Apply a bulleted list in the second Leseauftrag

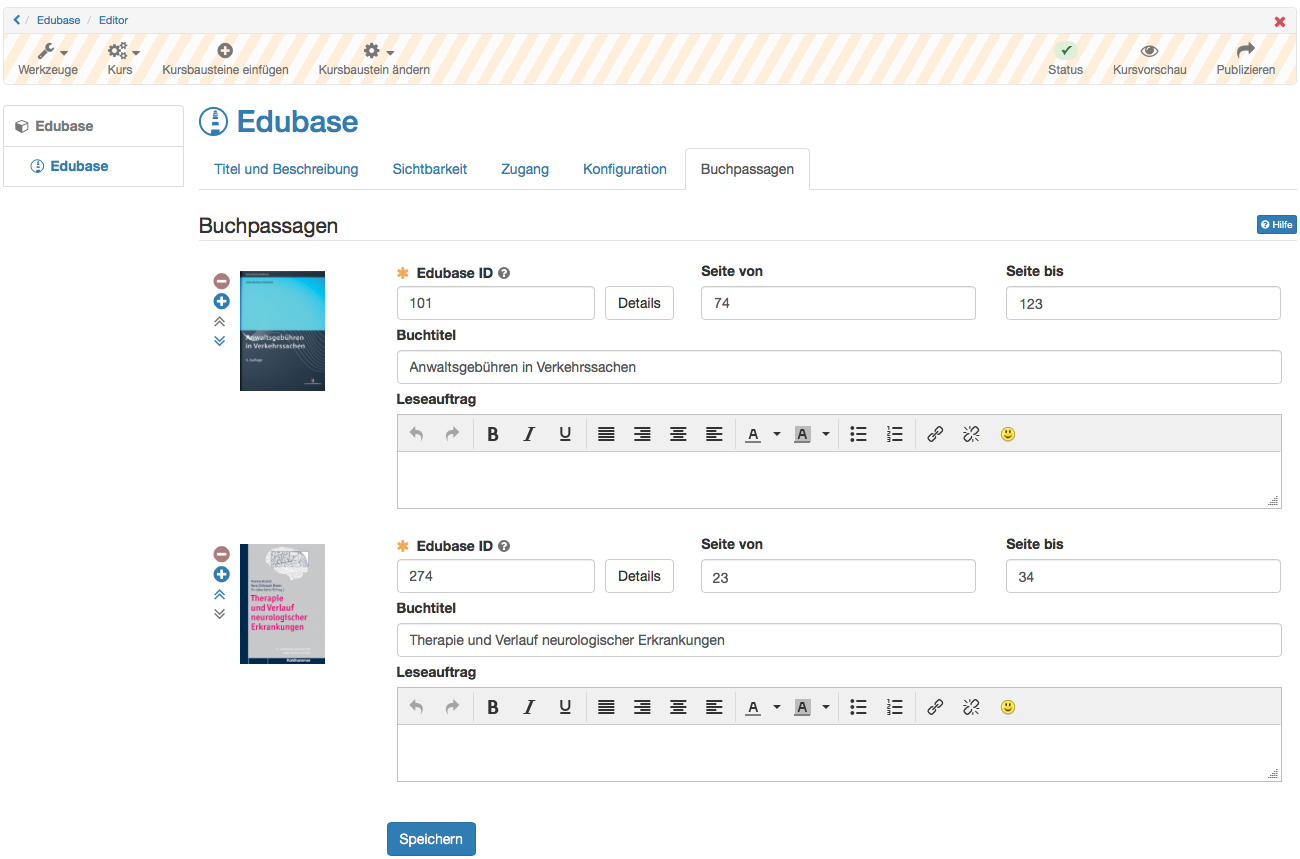click(x=858, y=707)
